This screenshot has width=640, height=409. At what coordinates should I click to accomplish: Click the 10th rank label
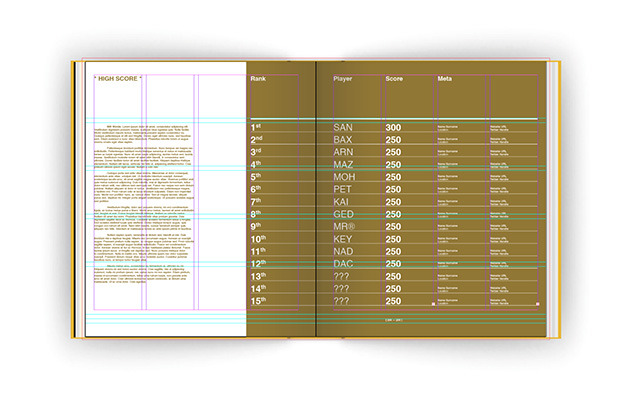pos(258,239)
